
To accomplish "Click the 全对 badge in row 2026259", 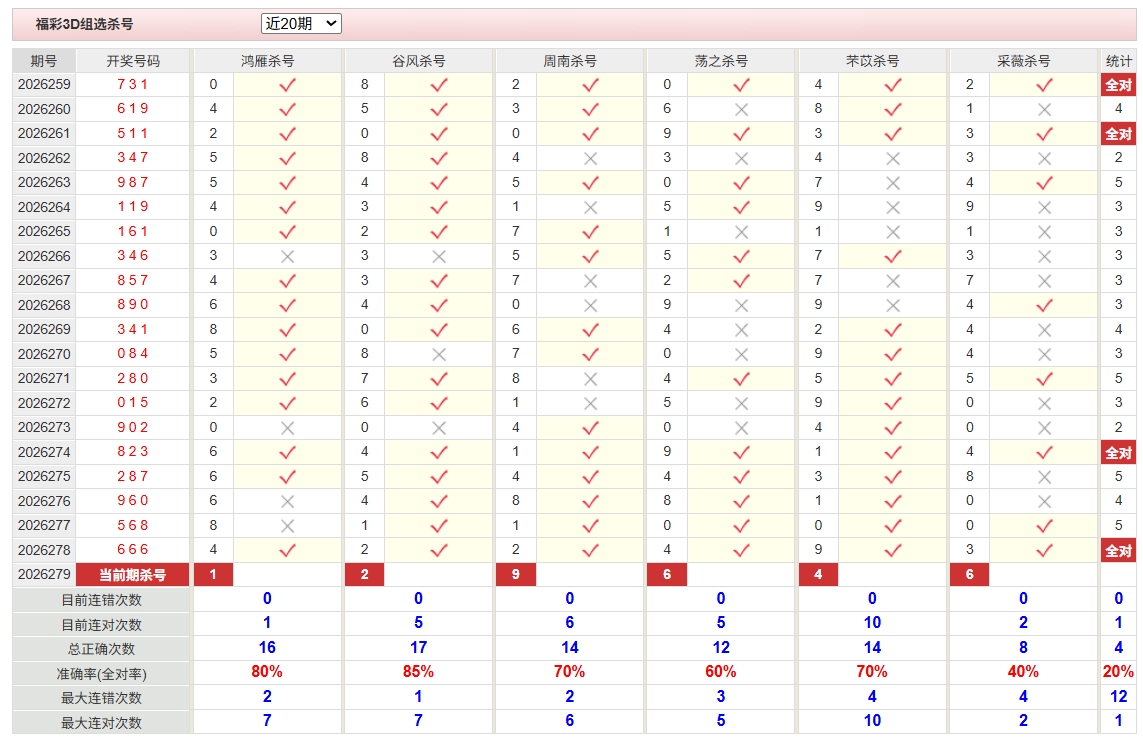I will (x=1118, y=85).
